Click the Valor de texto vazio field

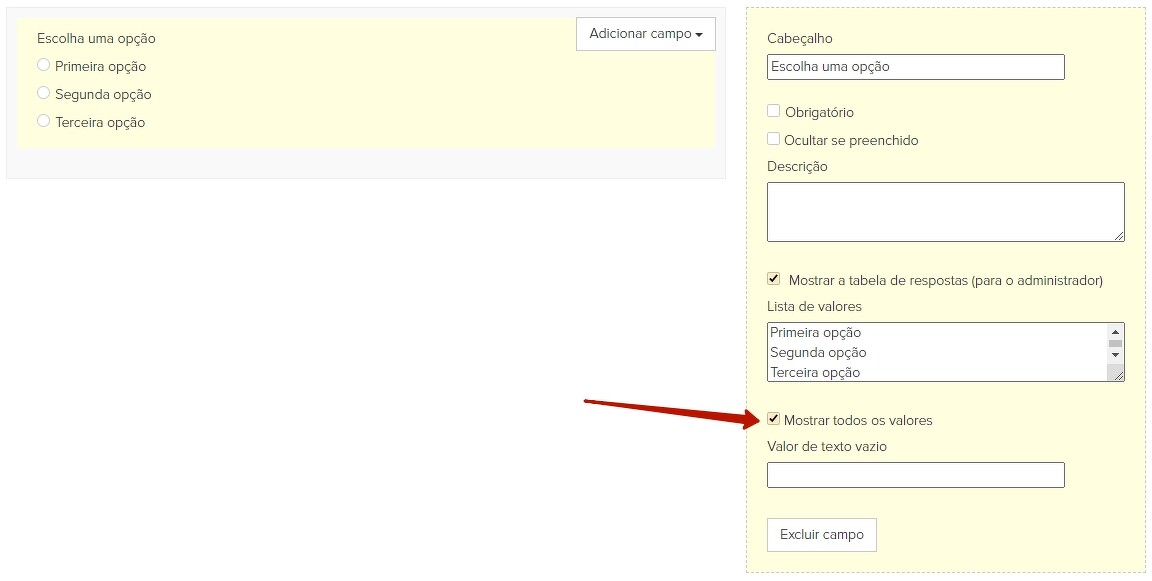point(915,475)
